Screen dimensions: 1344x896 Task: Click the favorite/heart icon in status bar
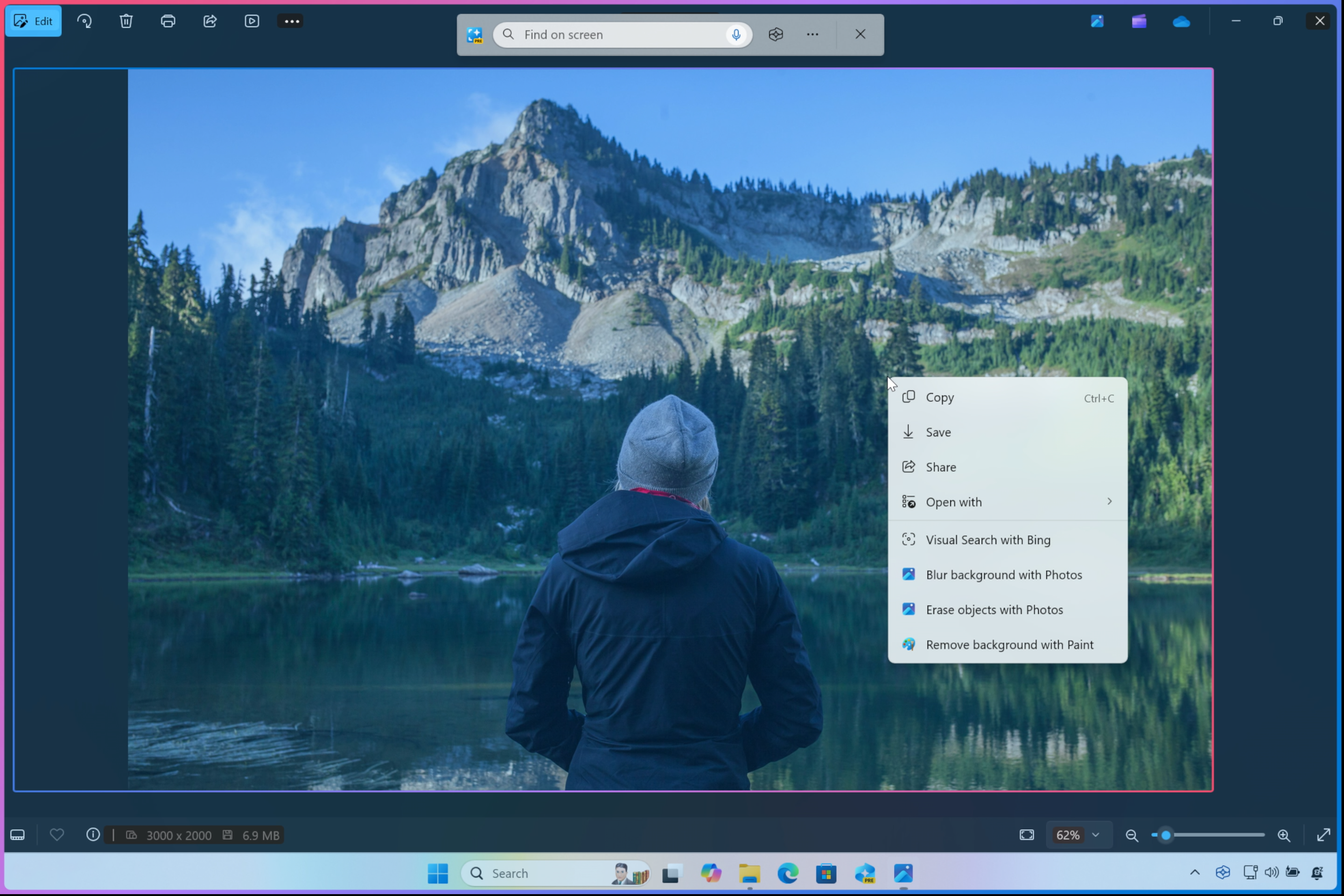tap(56, 835)
